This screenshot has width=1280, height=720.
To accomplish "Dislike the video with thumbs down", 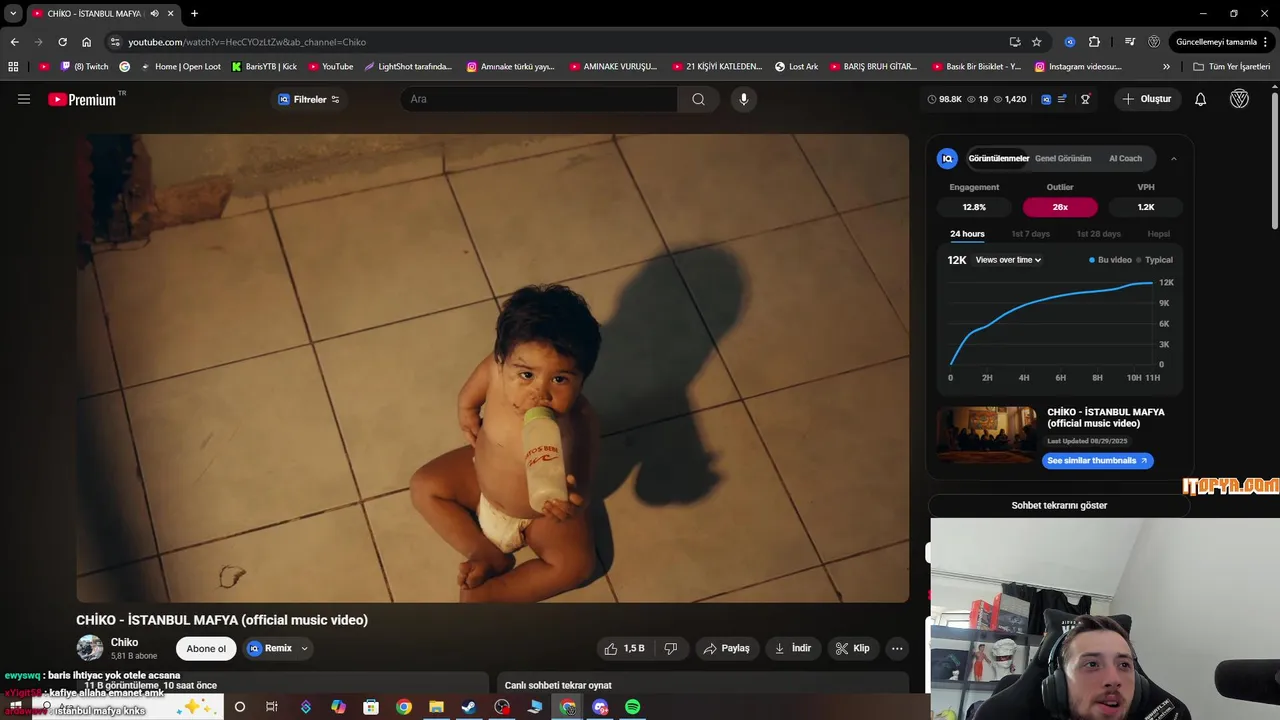I will click(671, 649).
